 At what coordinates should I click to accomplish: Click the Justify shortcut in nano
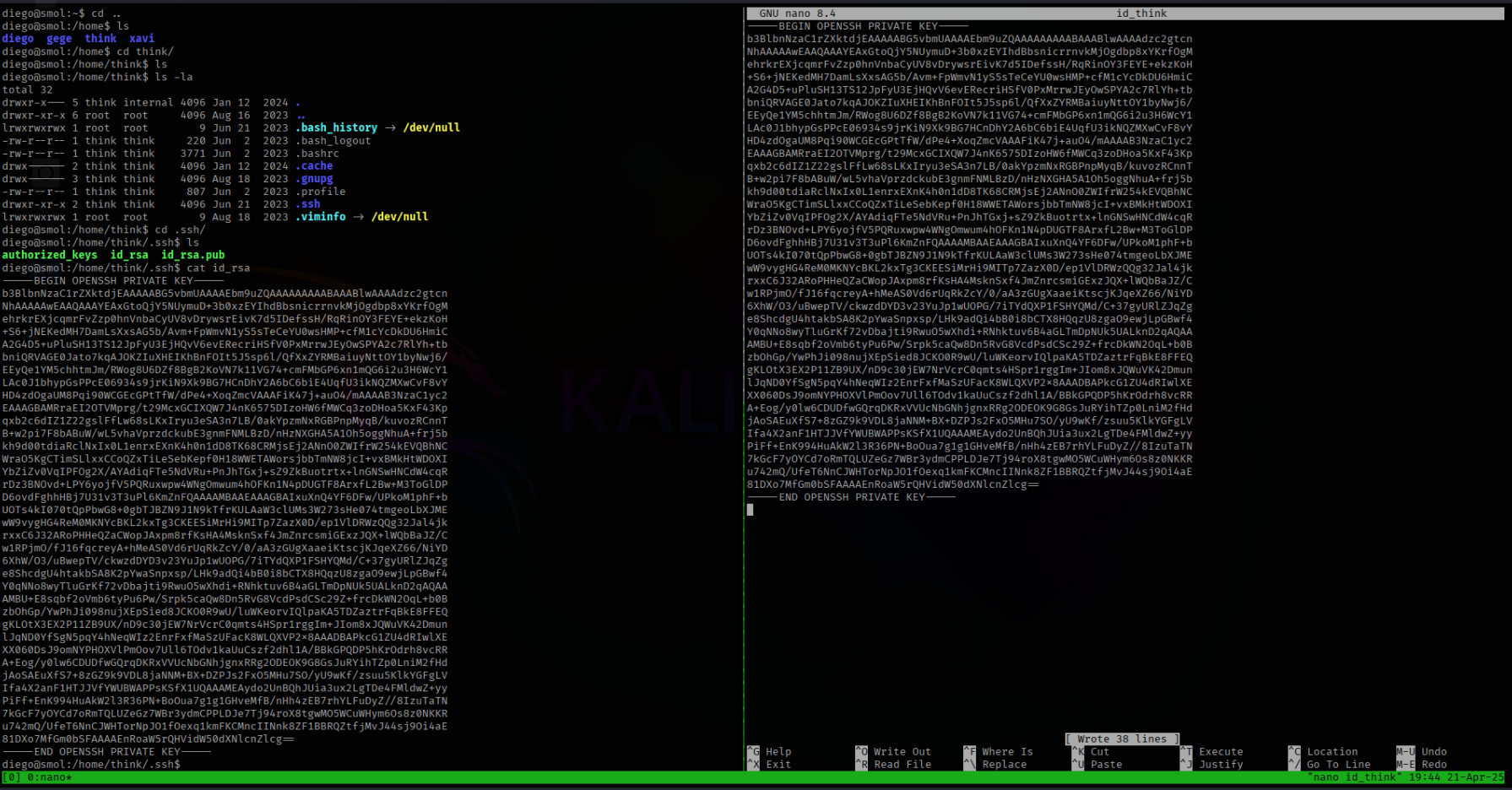1211,765
